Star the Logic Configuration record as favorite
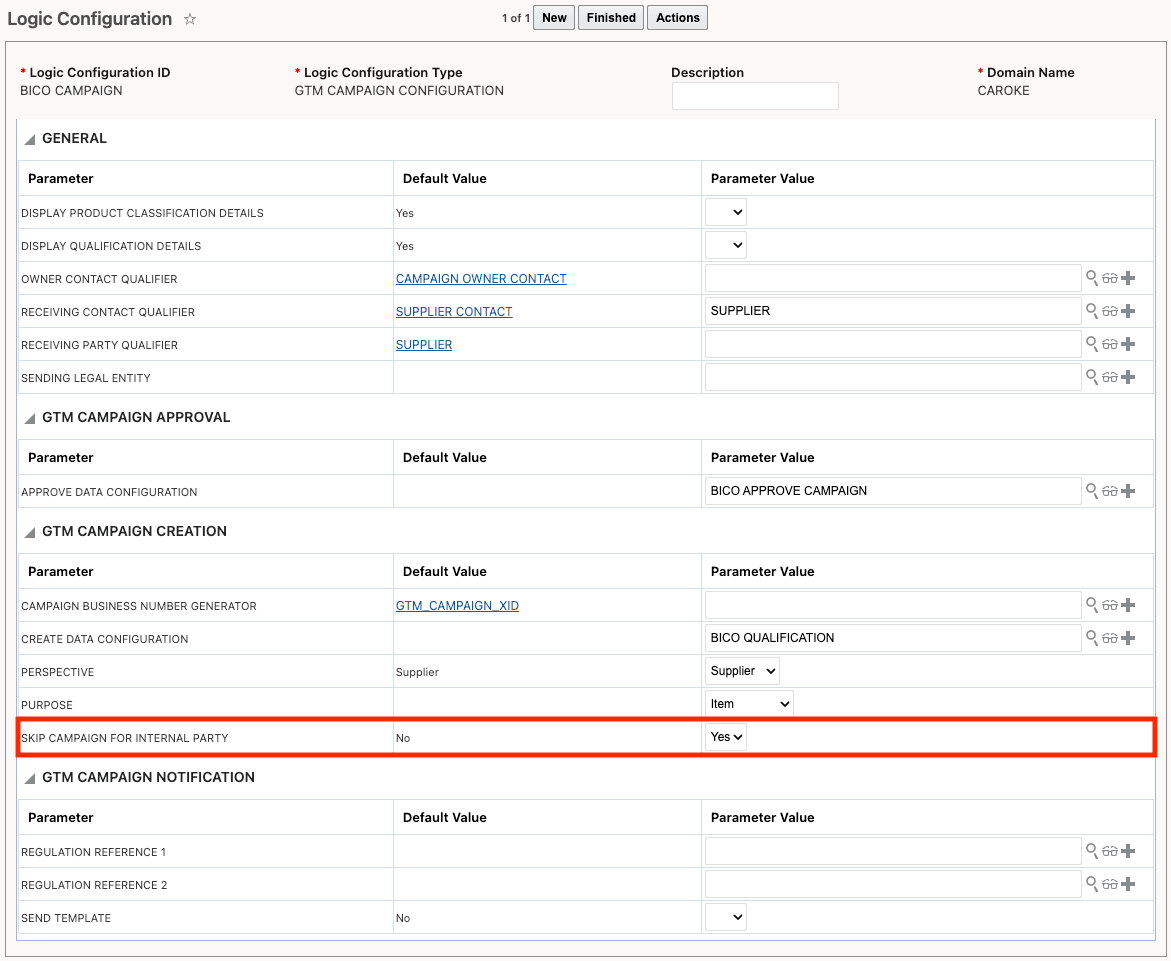This screenshot has width=1171, height=961. click(187, 18)
